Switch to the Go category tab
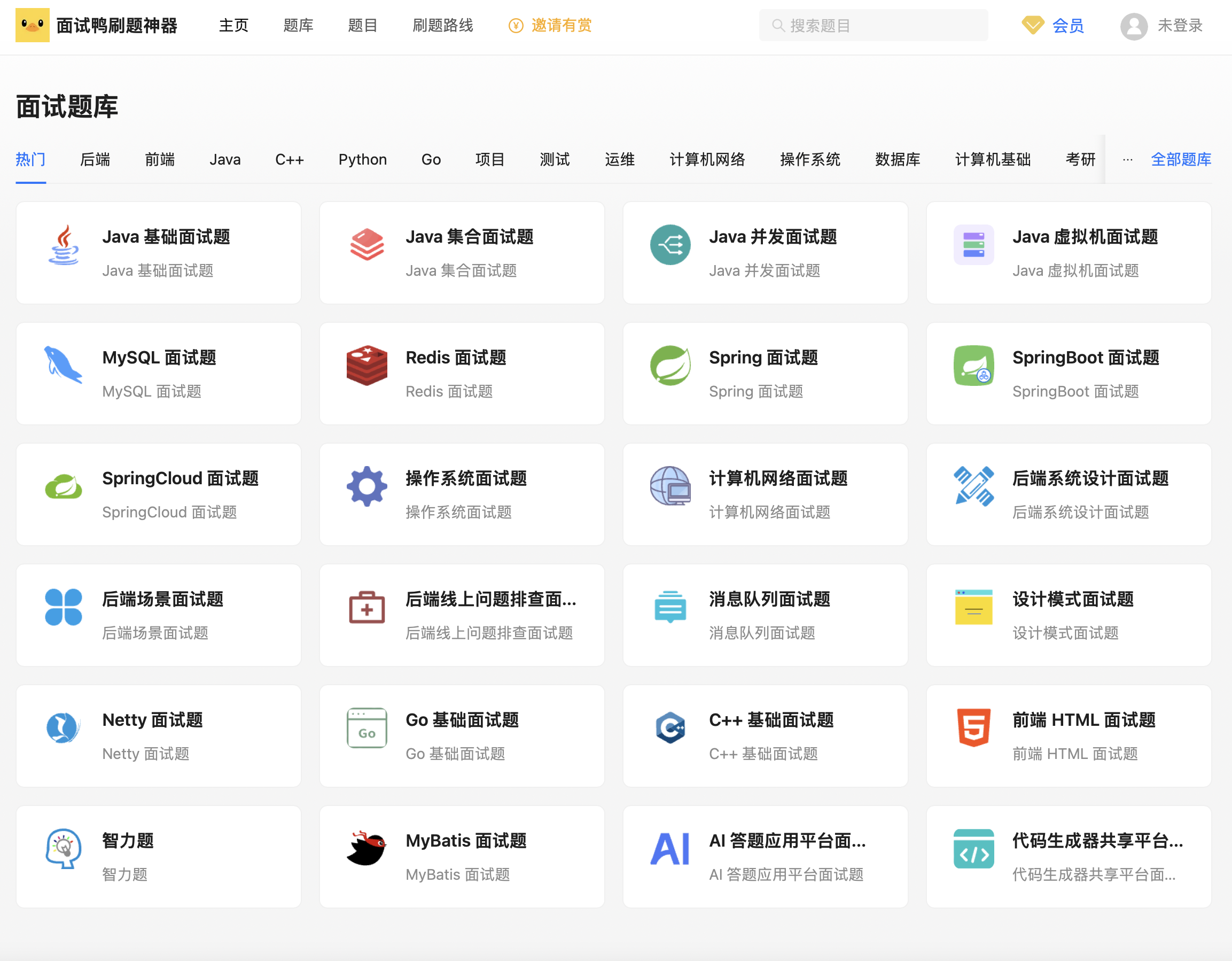 (x=431, y=160)
